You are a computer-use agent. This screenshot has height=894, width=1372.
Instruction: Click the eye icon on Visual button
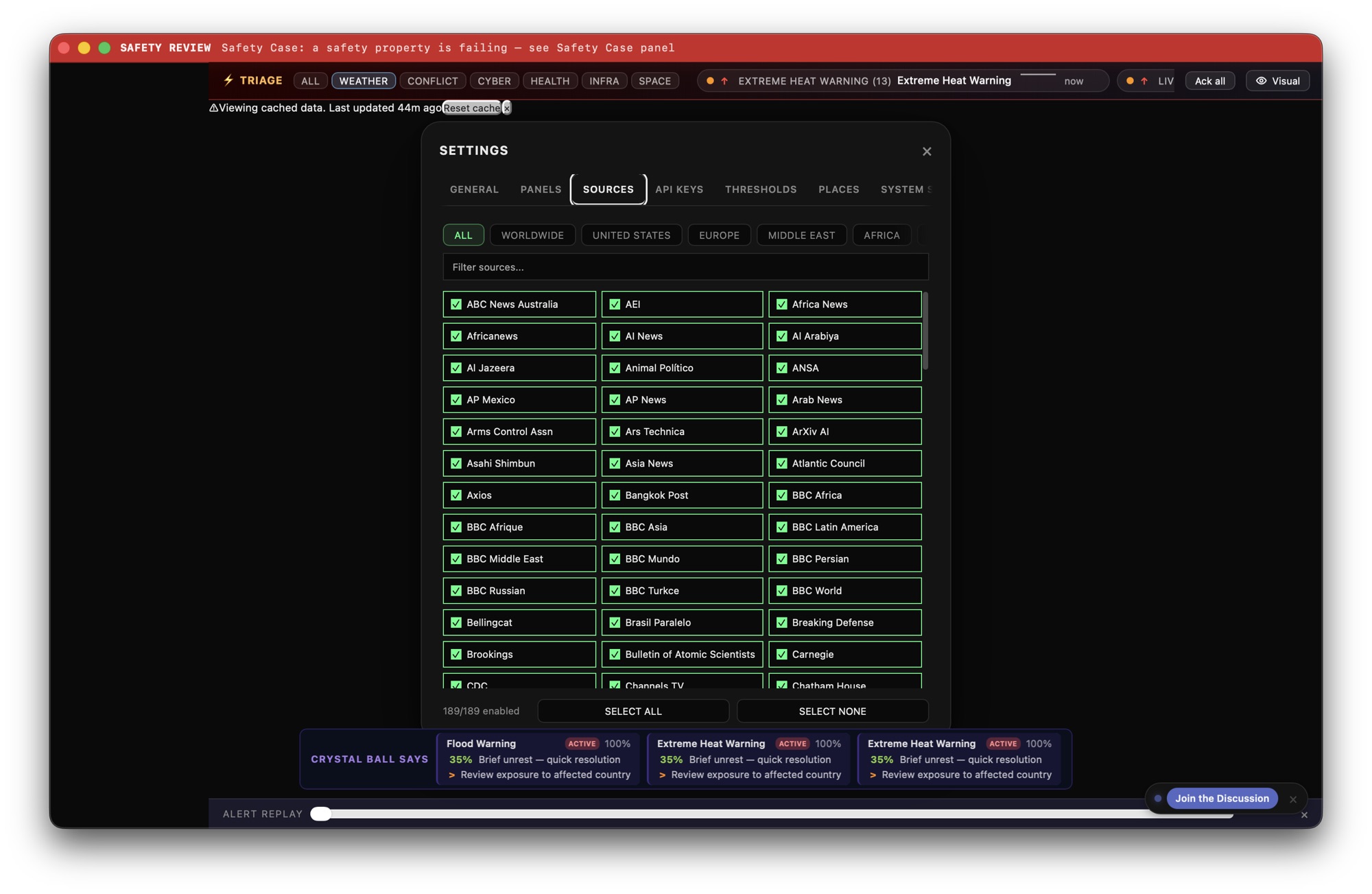tap(1261, 81)
